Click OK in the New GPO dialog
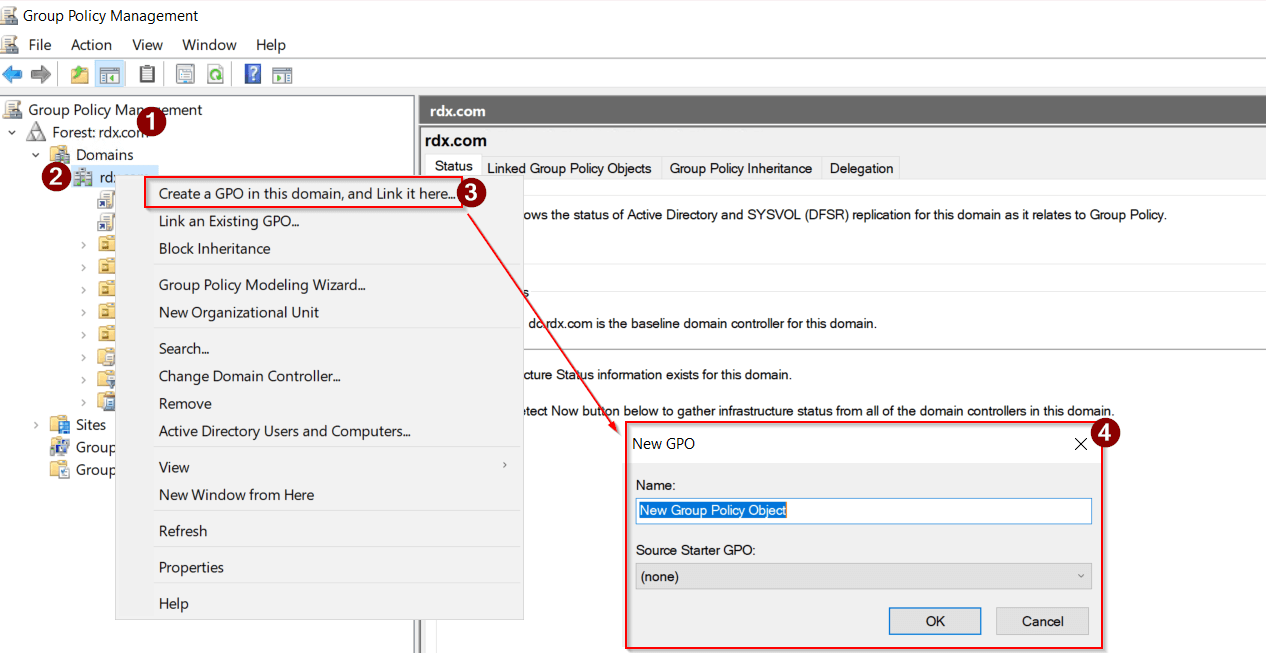 tap(934, 620)
